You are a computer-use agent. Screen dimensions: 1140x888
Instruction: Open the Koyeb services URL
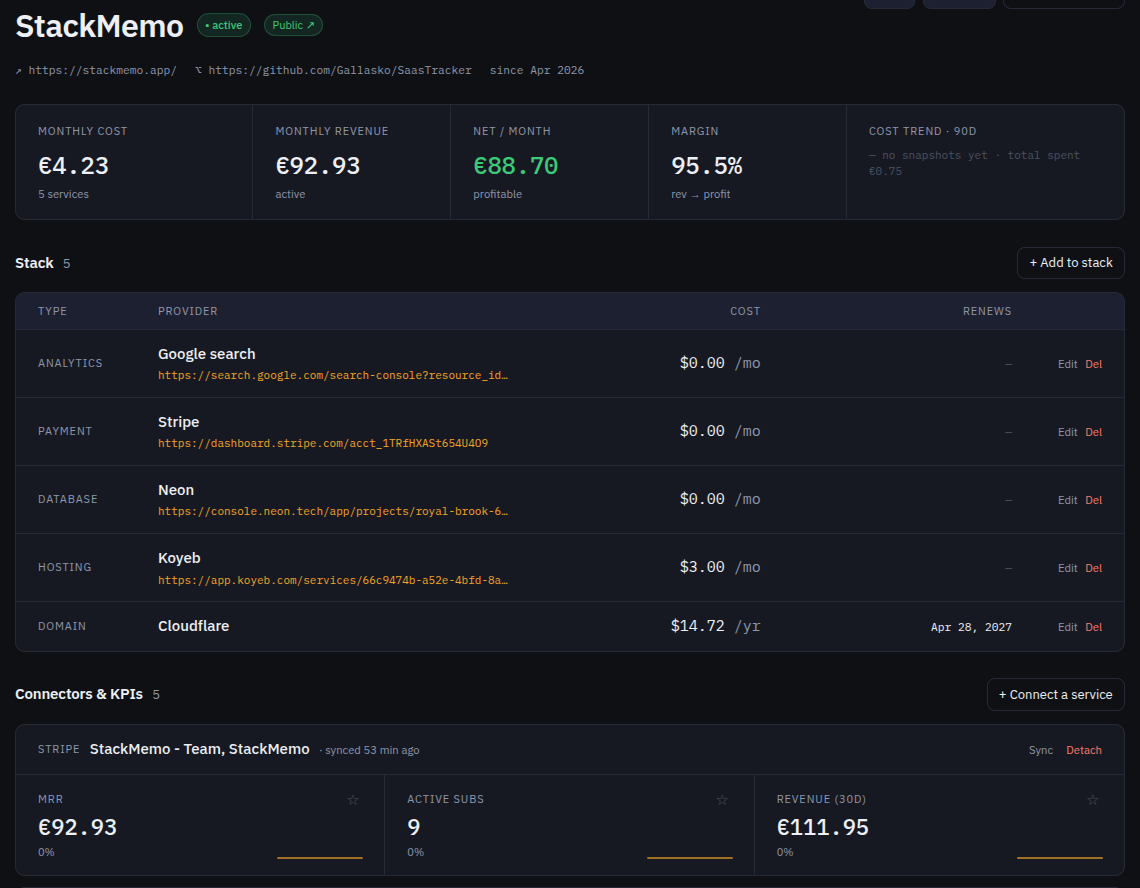333,580
